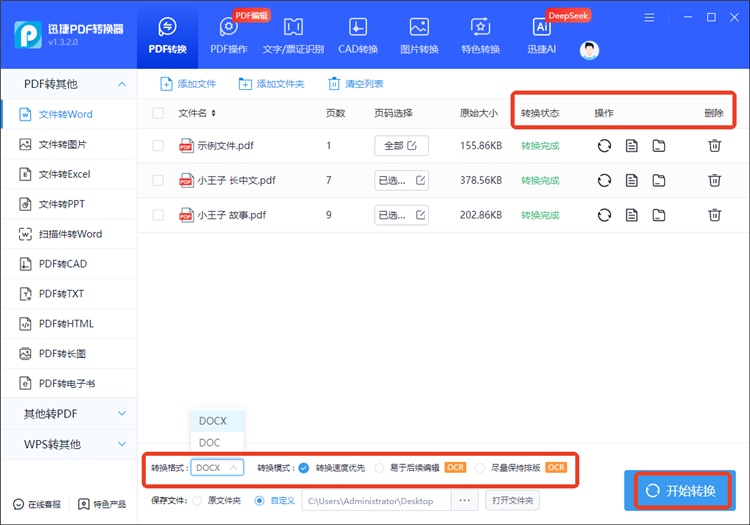Screen dimensions: 750x525
Task: Select 转换速度优先 radio button
Action: coord(304,468)
